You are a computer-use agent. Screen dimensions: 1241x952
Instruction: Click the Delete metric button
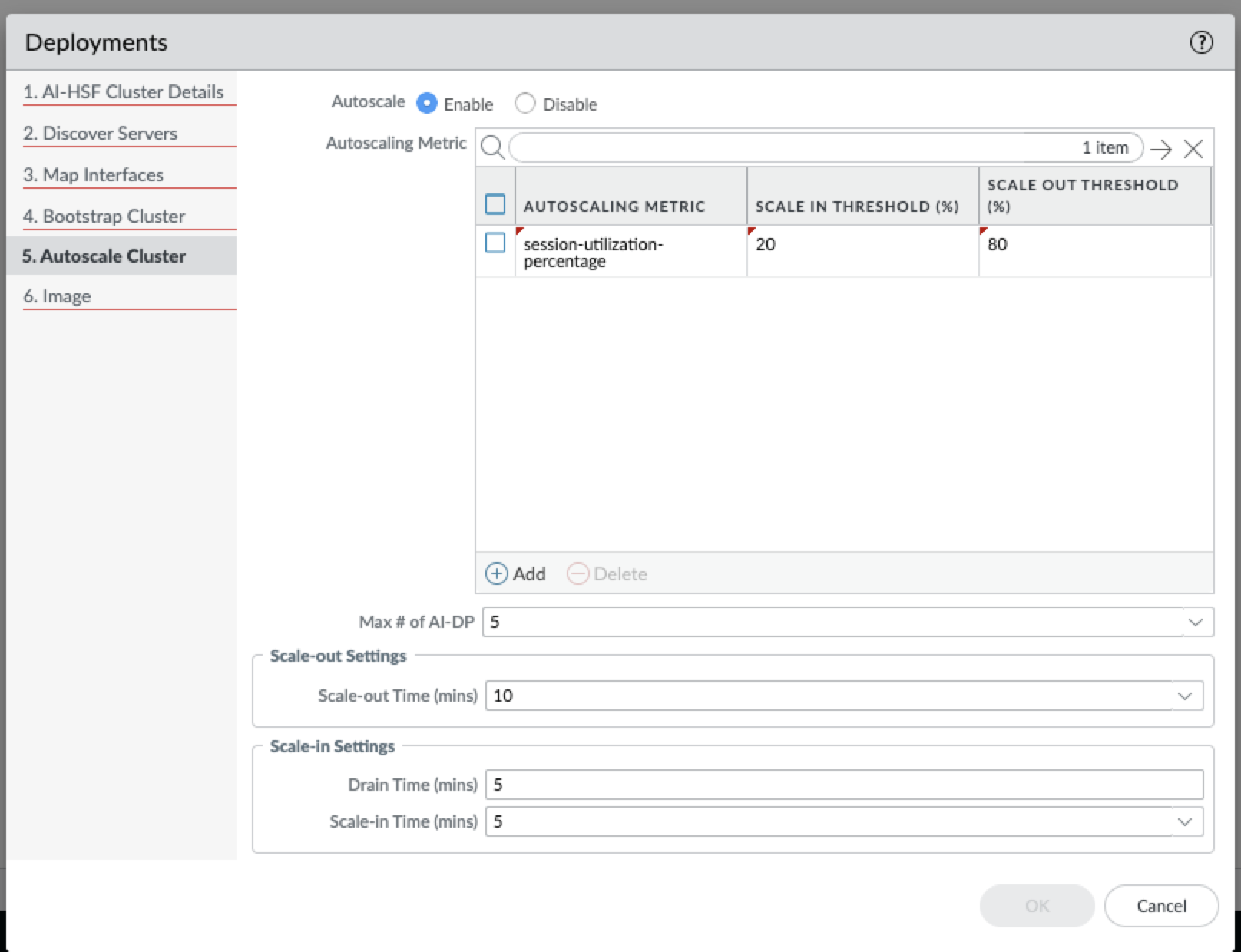(607, 574)
